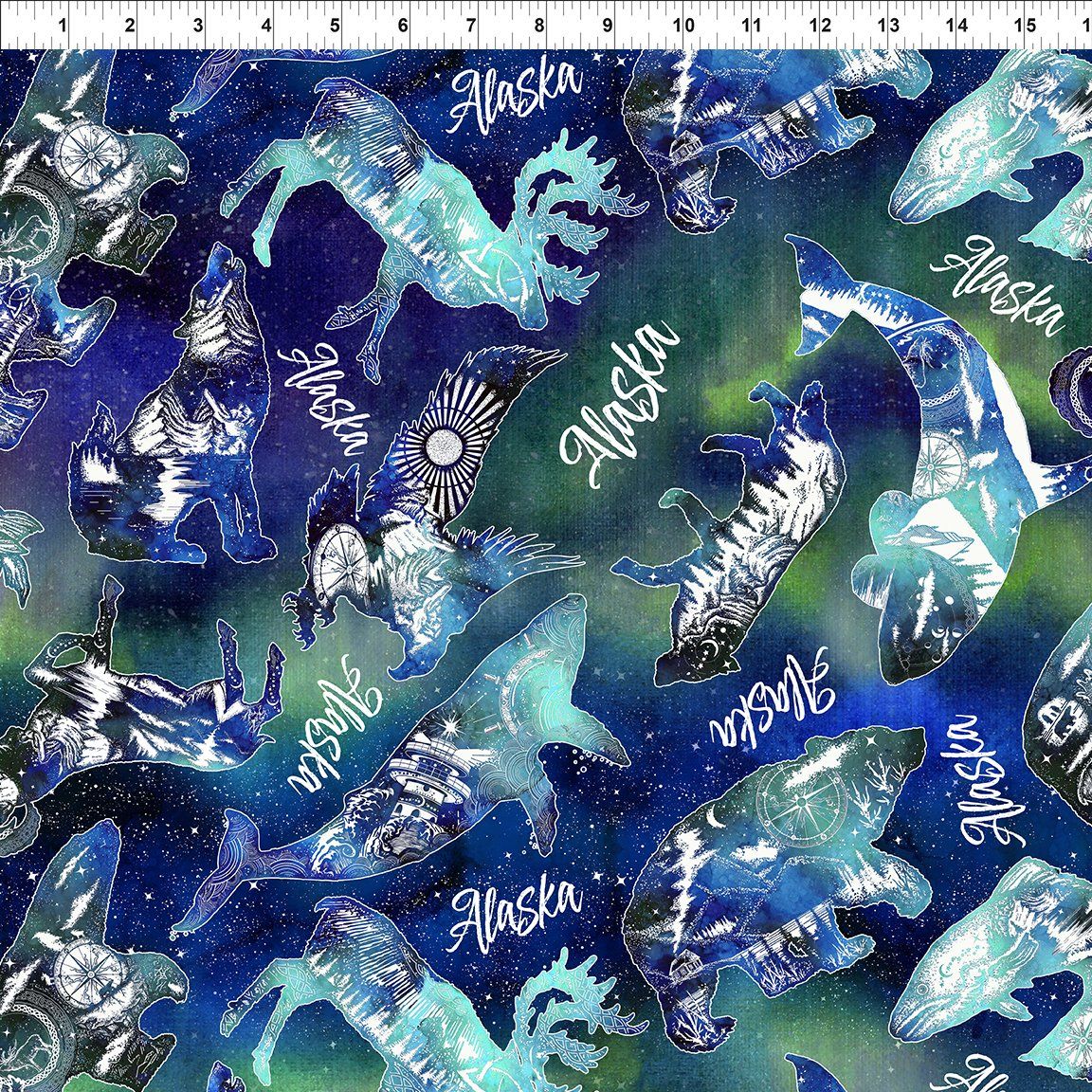Select the ruler number 14
Screen dimensions: 1092x1092
coord(957,26)
